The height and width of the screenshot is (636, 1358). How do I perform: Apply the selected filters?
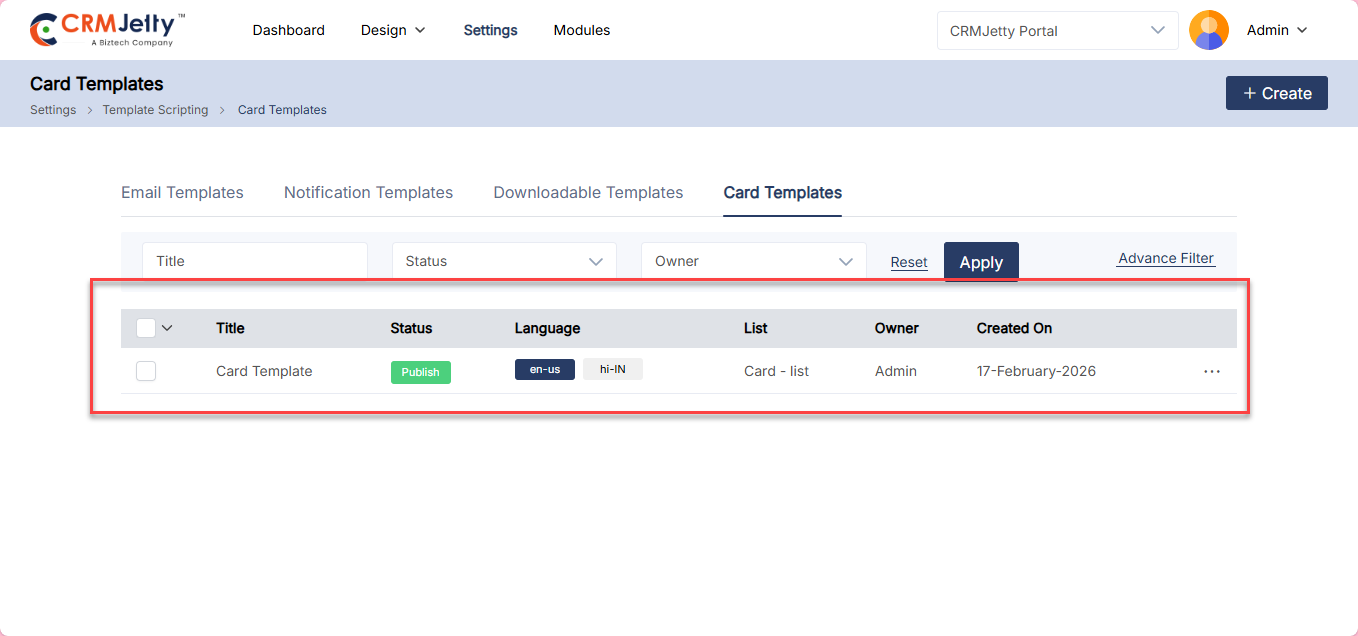980,262
